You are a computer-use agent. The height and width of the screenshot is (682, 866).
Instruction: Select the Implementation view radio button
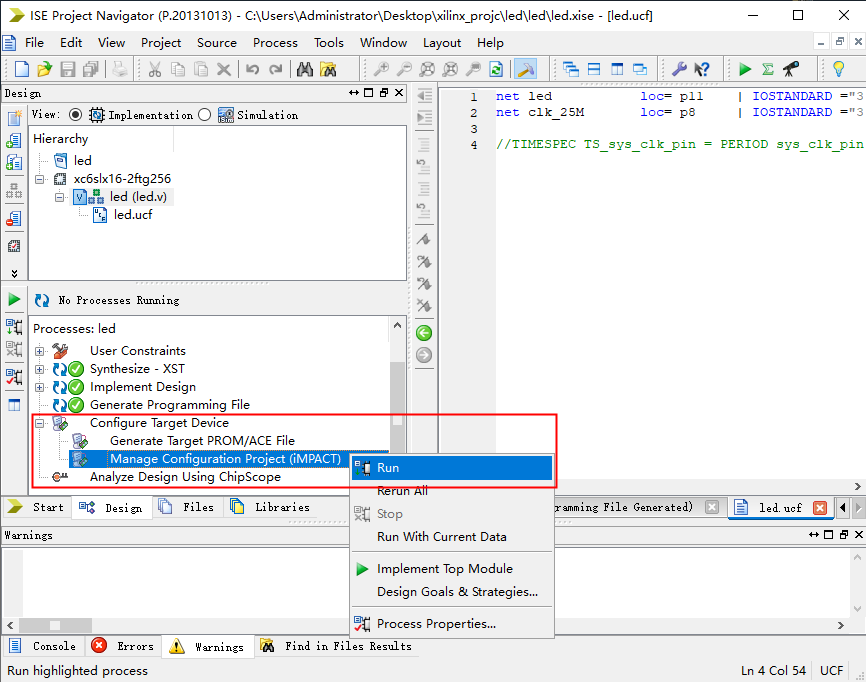(76, 115)
